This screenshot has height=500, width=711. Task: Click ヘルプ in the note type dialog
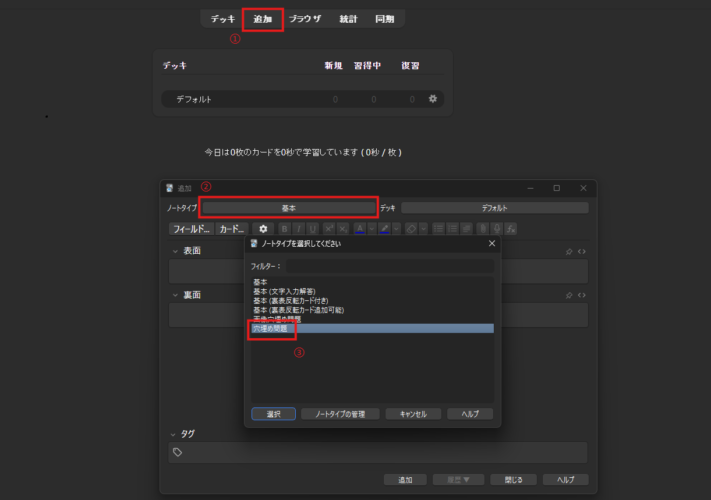pos(470,414)
